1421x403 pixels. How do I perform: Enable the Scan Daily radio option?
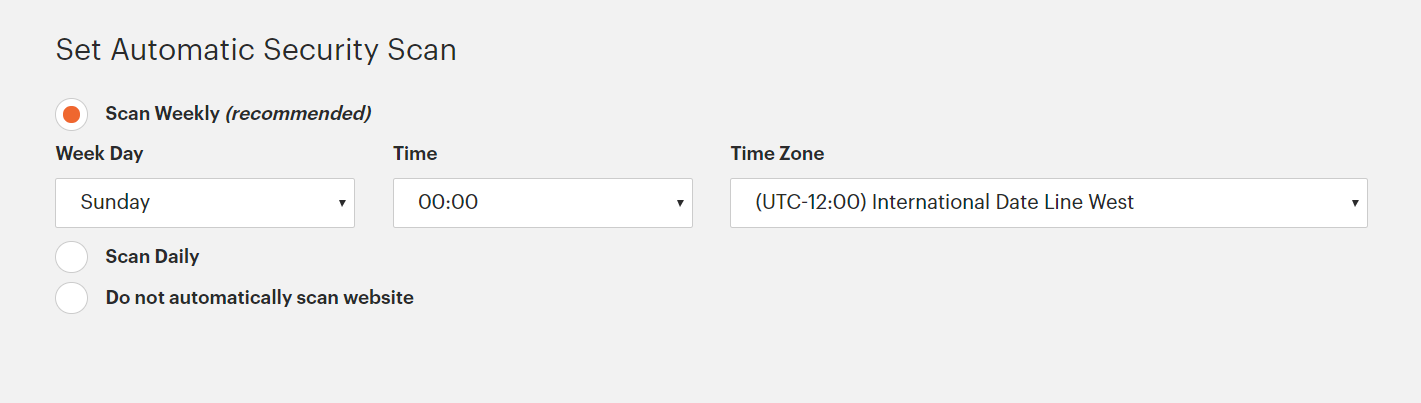point(72,257)
